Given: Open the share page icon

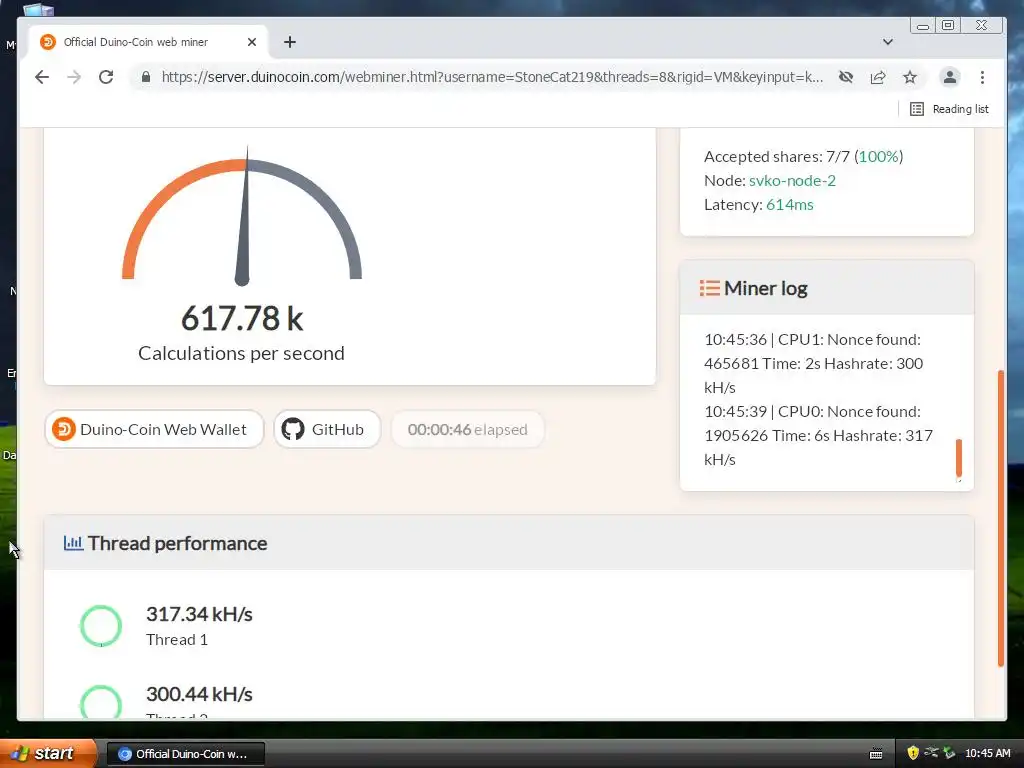Looking at the screenshot, I should [x=878, y=77].
